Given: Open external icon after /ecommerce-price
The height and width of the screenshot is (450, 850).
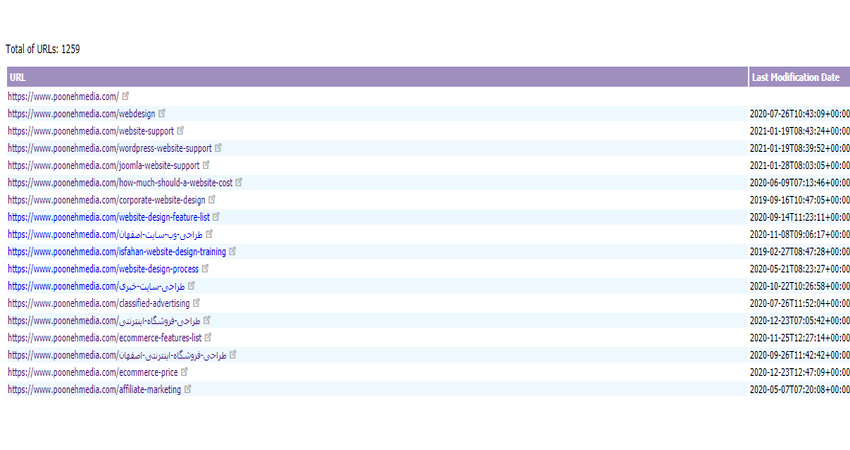Looking at the screenshot, I should (x=184, y=372).
